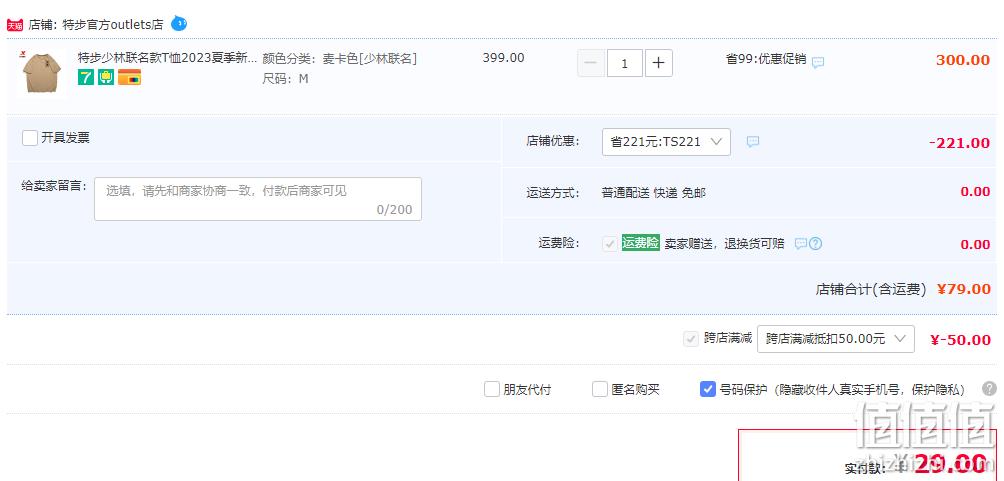Click the question mark icon in 运费险 row

pos(815,243)
